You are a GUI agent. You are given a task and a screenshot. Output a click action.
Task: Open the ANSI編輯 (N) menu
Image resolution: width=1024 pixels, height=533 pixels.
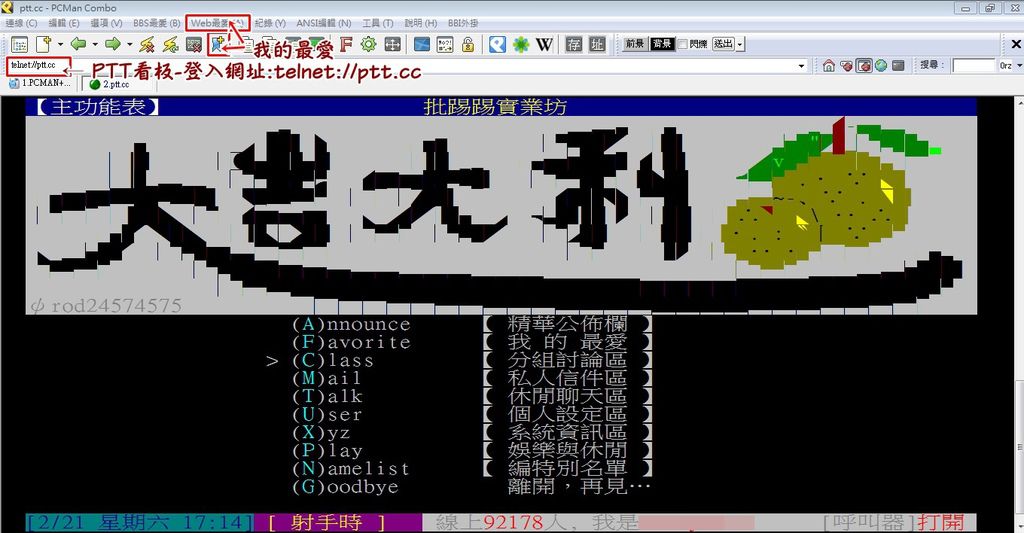(323, 23)
